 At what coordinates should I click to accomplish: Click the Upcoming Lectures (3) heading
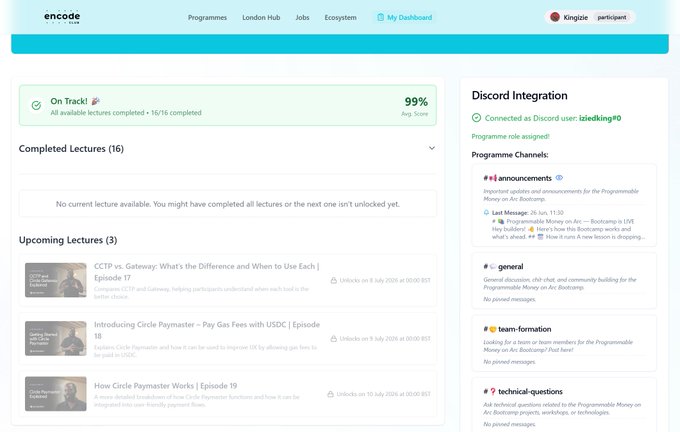(68, 240)
